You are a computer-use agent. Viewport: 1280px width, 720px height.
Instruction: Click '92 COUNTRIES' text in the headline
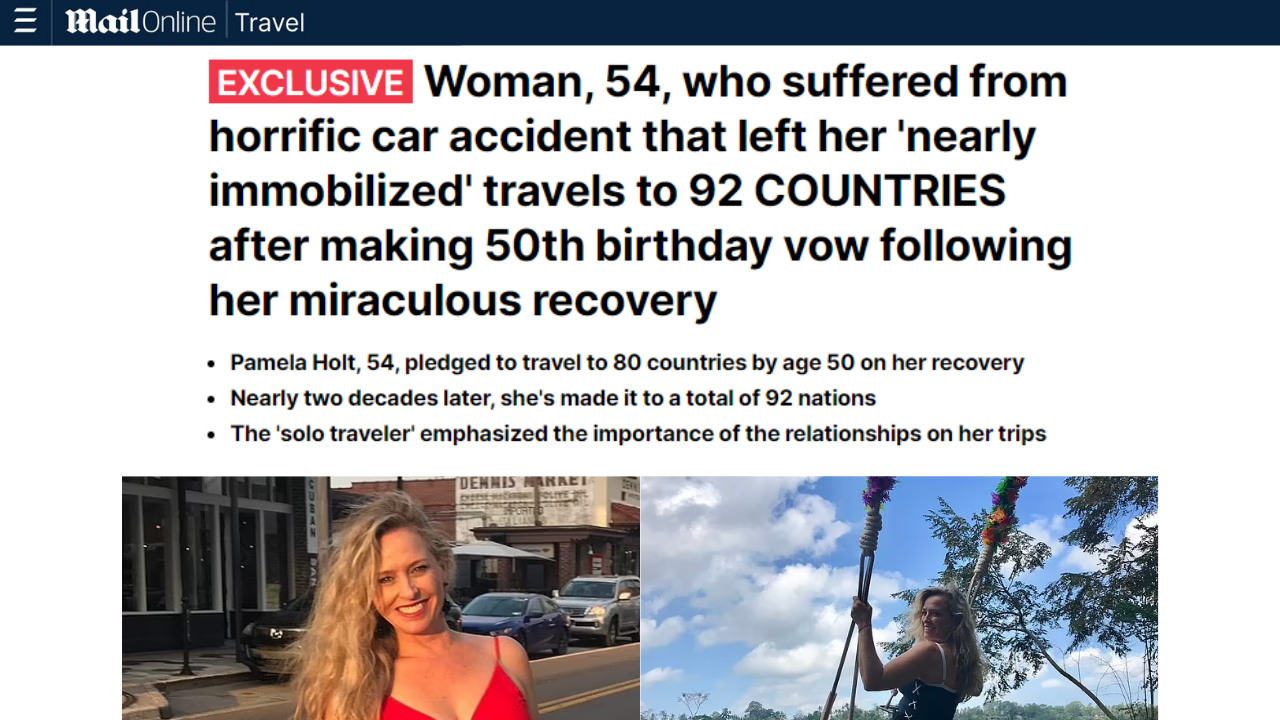(x=847, y=191)
